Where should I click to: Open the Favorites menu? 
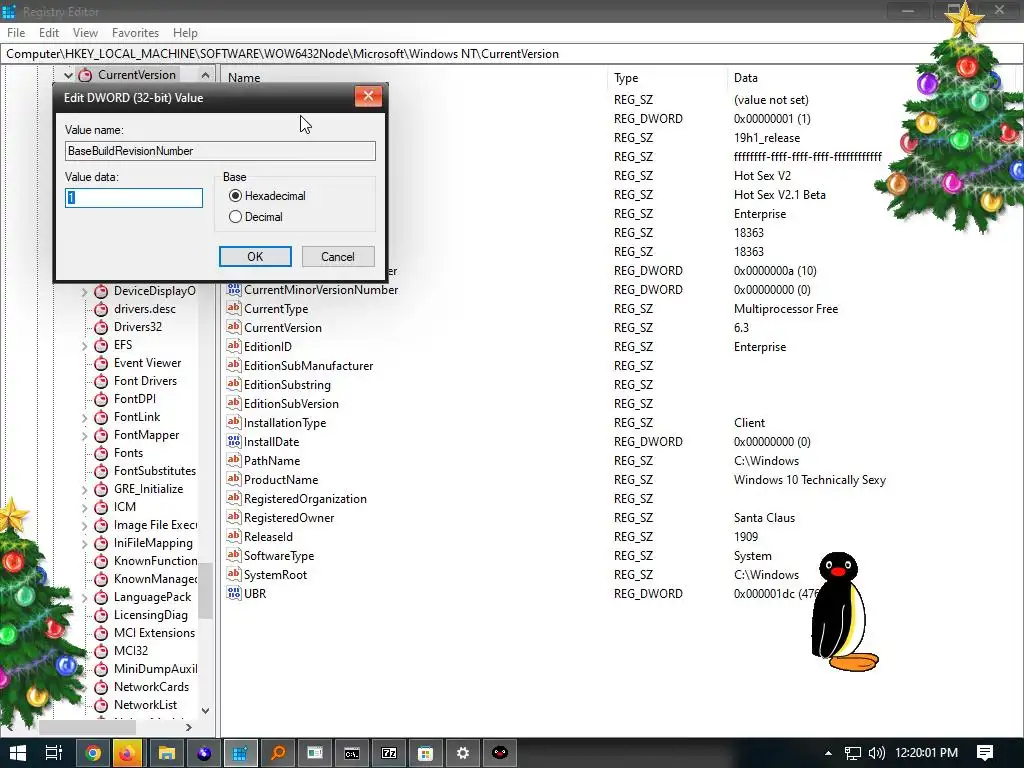(x=135, y=33)
